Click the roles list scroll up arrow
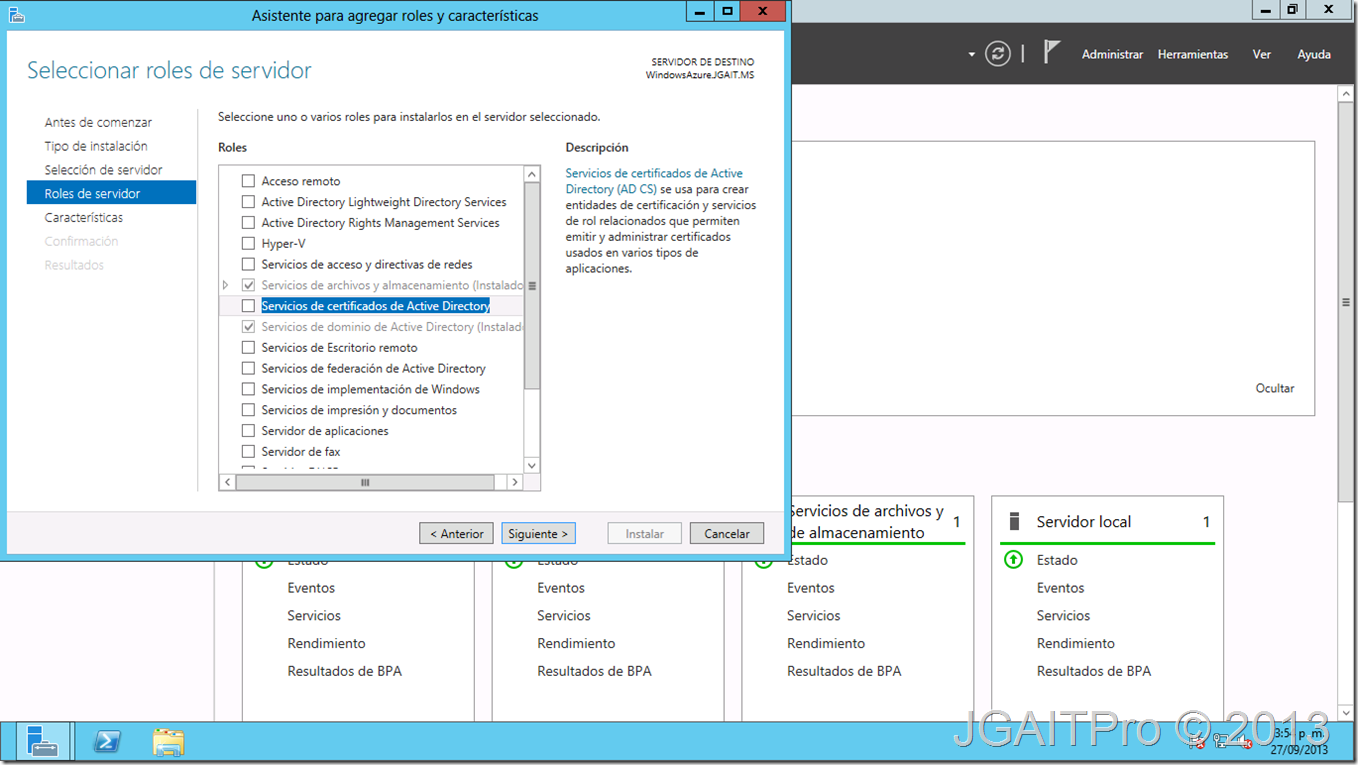This screenshot has width=1358, height=765. (532, 174)
